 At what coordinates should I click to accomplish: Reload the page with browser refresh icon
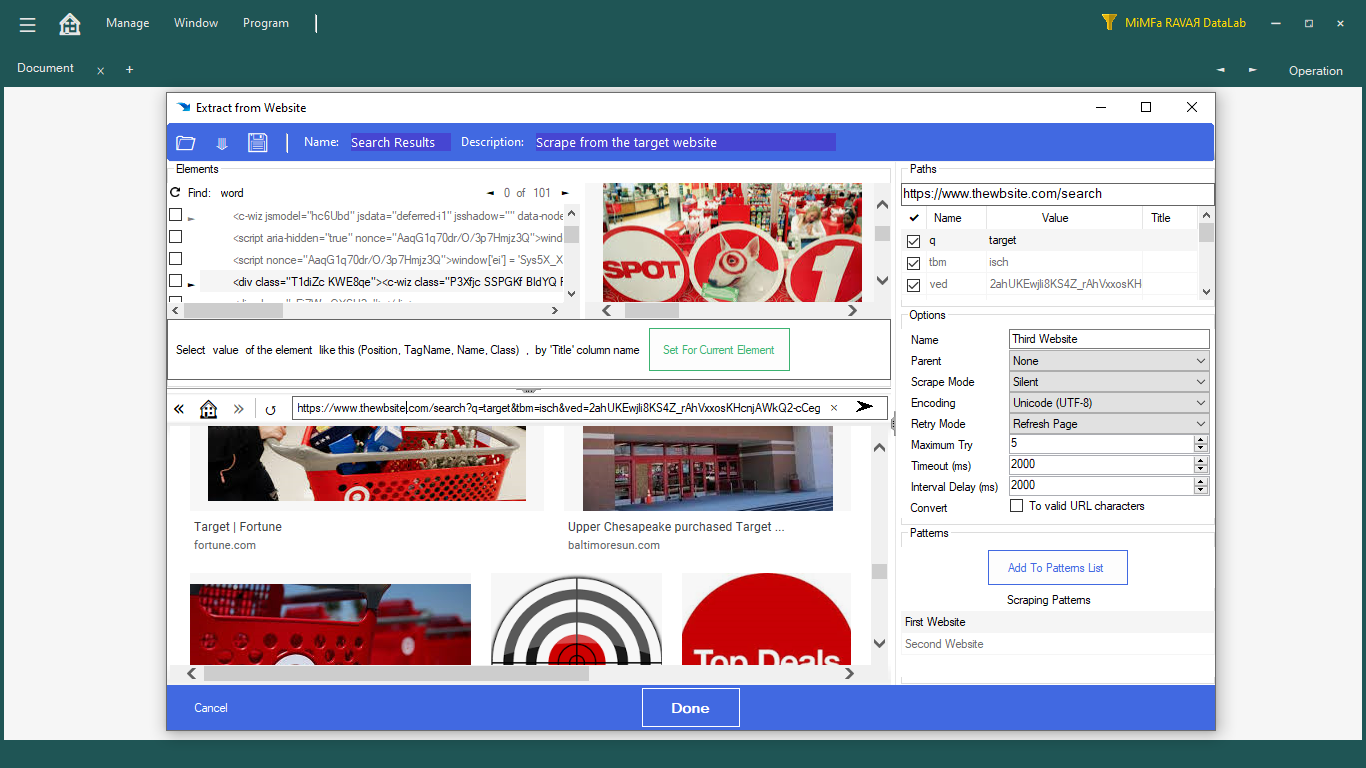[270, 408]
